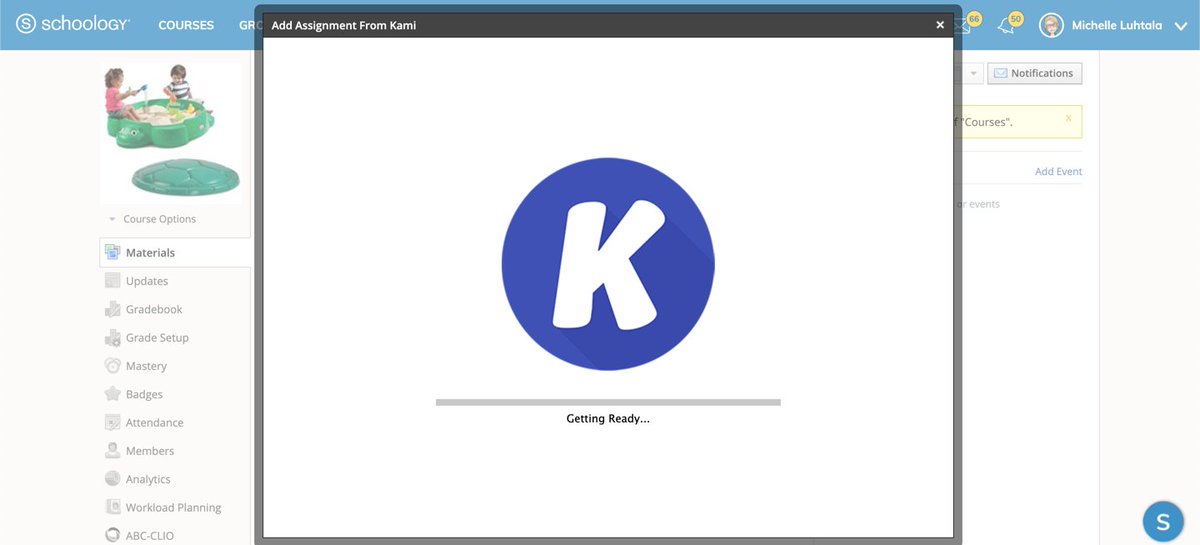Viewport: 1200px width, 545px height.
Task: Click the Attendance icon
Action: pos(113,423)
